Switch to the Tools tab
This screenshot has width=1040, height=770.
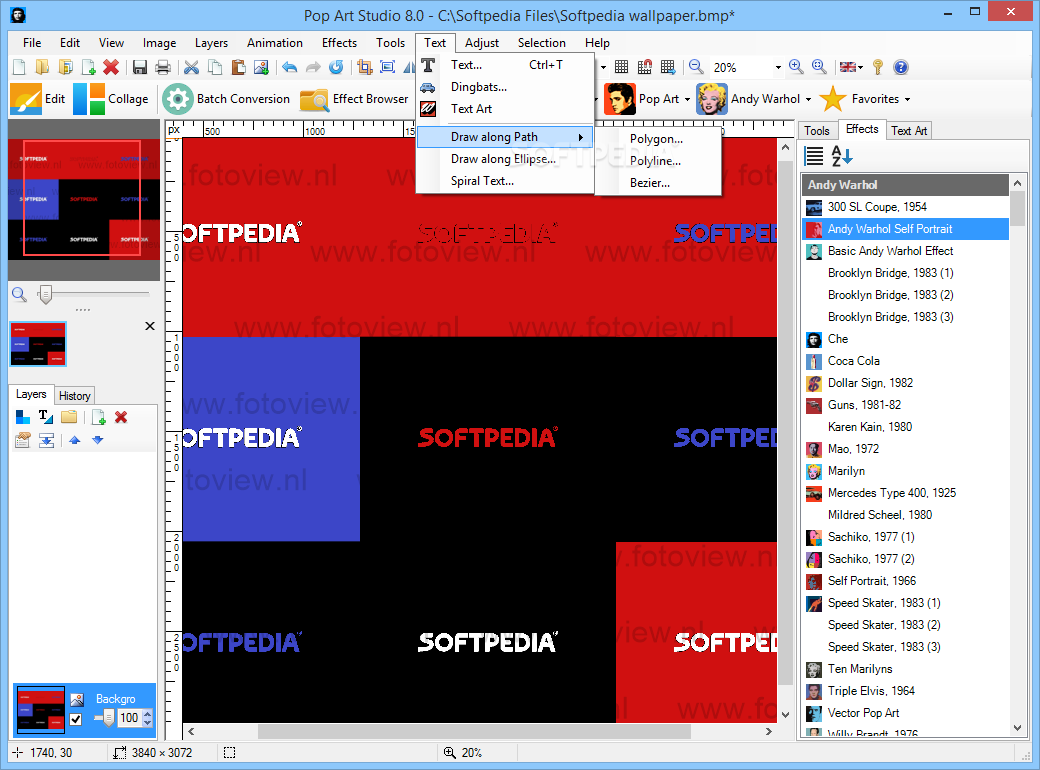817,131
